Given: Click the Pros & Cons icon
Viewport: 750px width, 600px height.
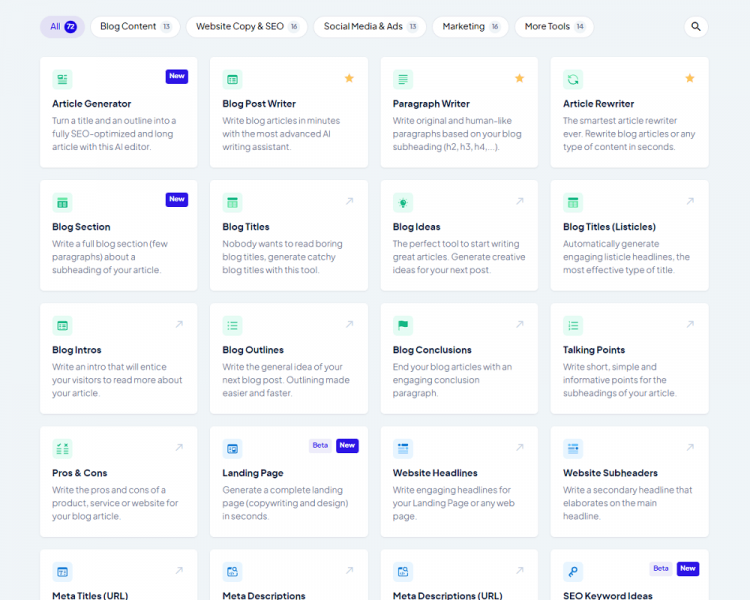Looking at the screenshot, I should (62, 449).
